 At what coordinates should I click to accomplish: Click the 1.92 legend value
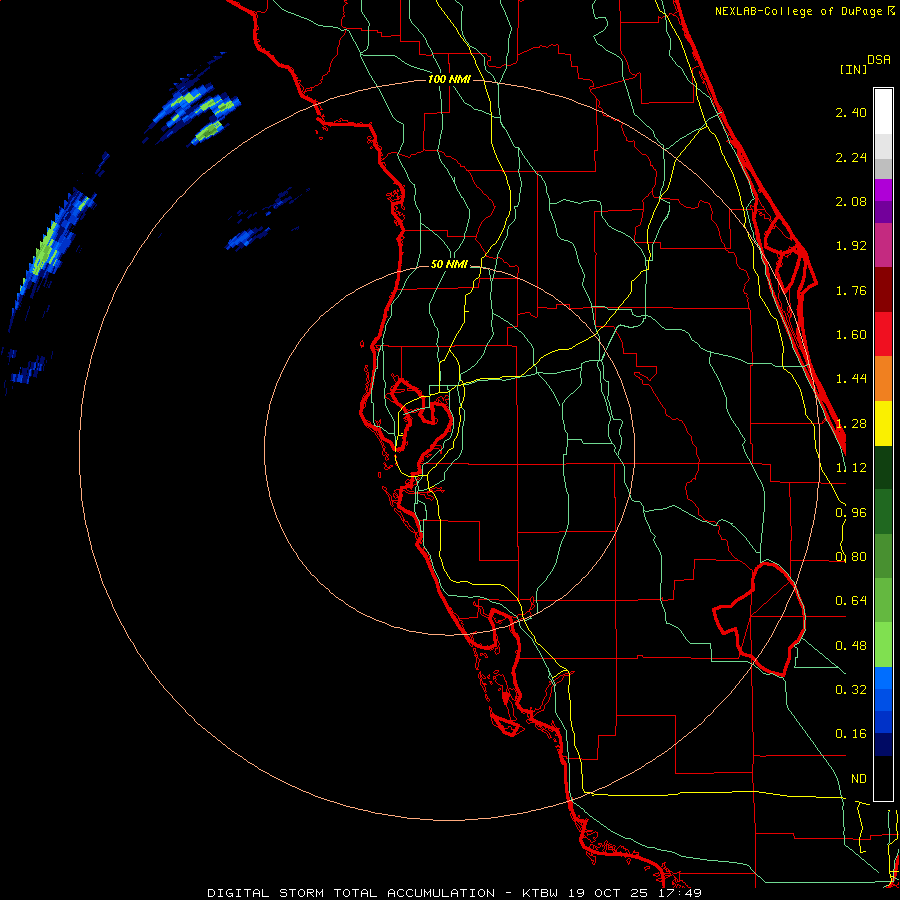click(x=851, y=246)
